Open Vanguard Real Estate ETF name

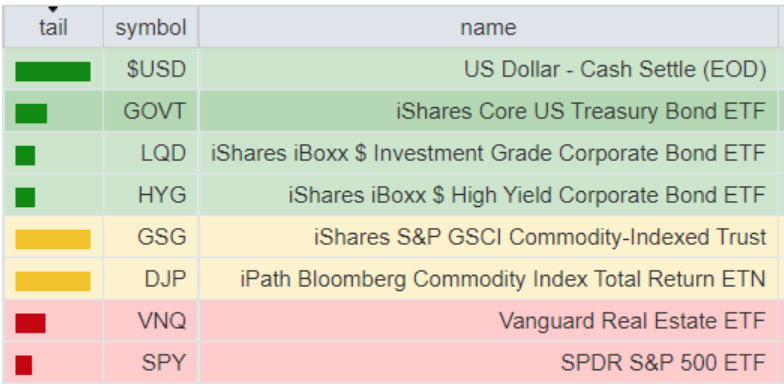[632, 321]
